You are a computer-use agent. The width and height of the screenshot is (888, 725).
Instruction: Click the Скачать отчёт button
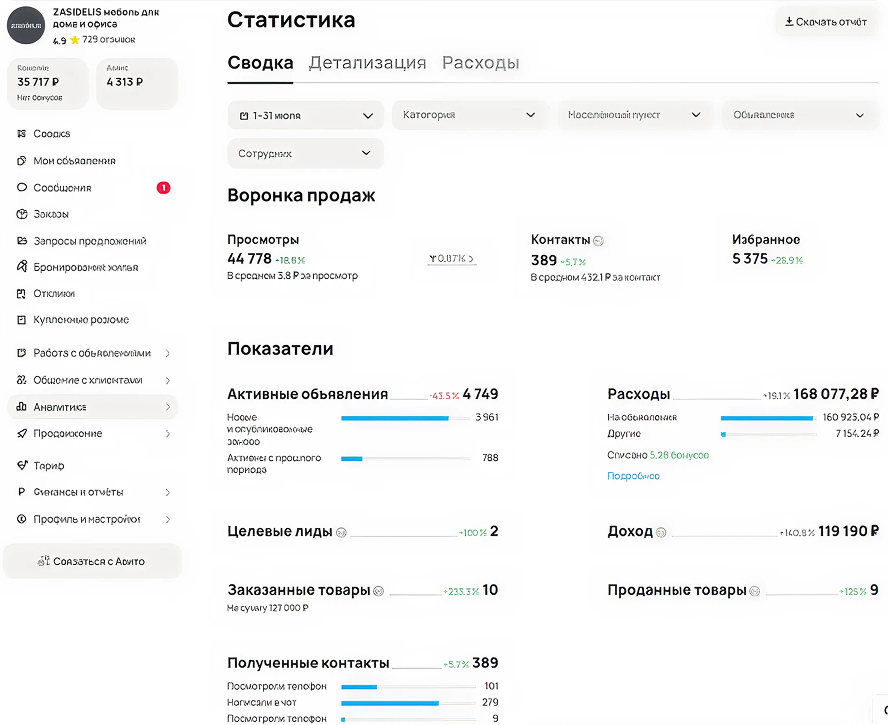pos(825,22)
